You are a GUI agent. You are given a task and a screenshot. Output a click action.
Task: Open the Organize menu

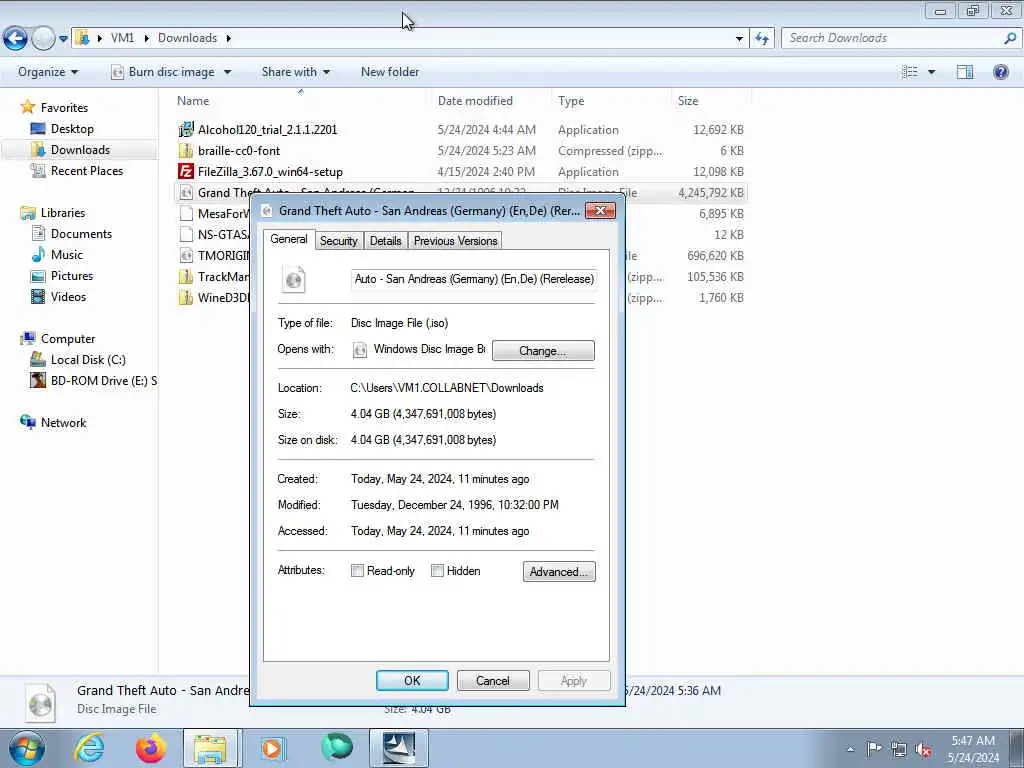click(48, 72)
